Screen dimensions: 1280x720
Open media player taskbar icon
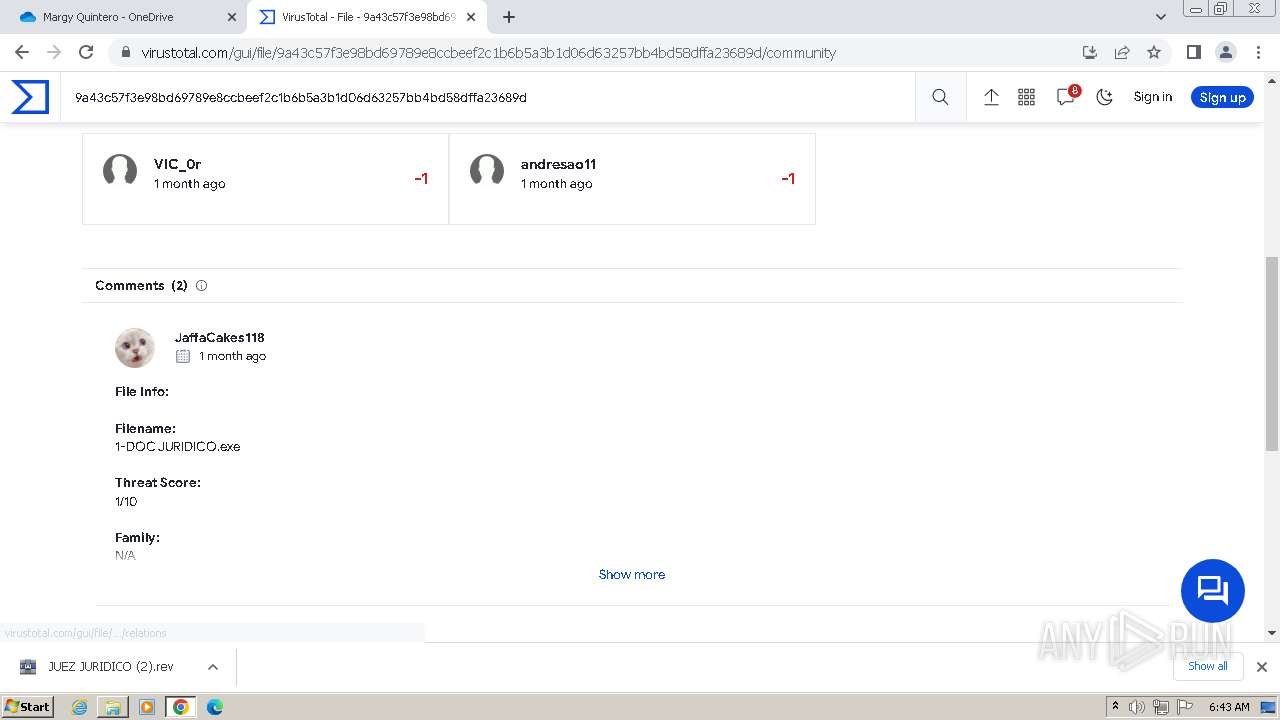(147, 707)
